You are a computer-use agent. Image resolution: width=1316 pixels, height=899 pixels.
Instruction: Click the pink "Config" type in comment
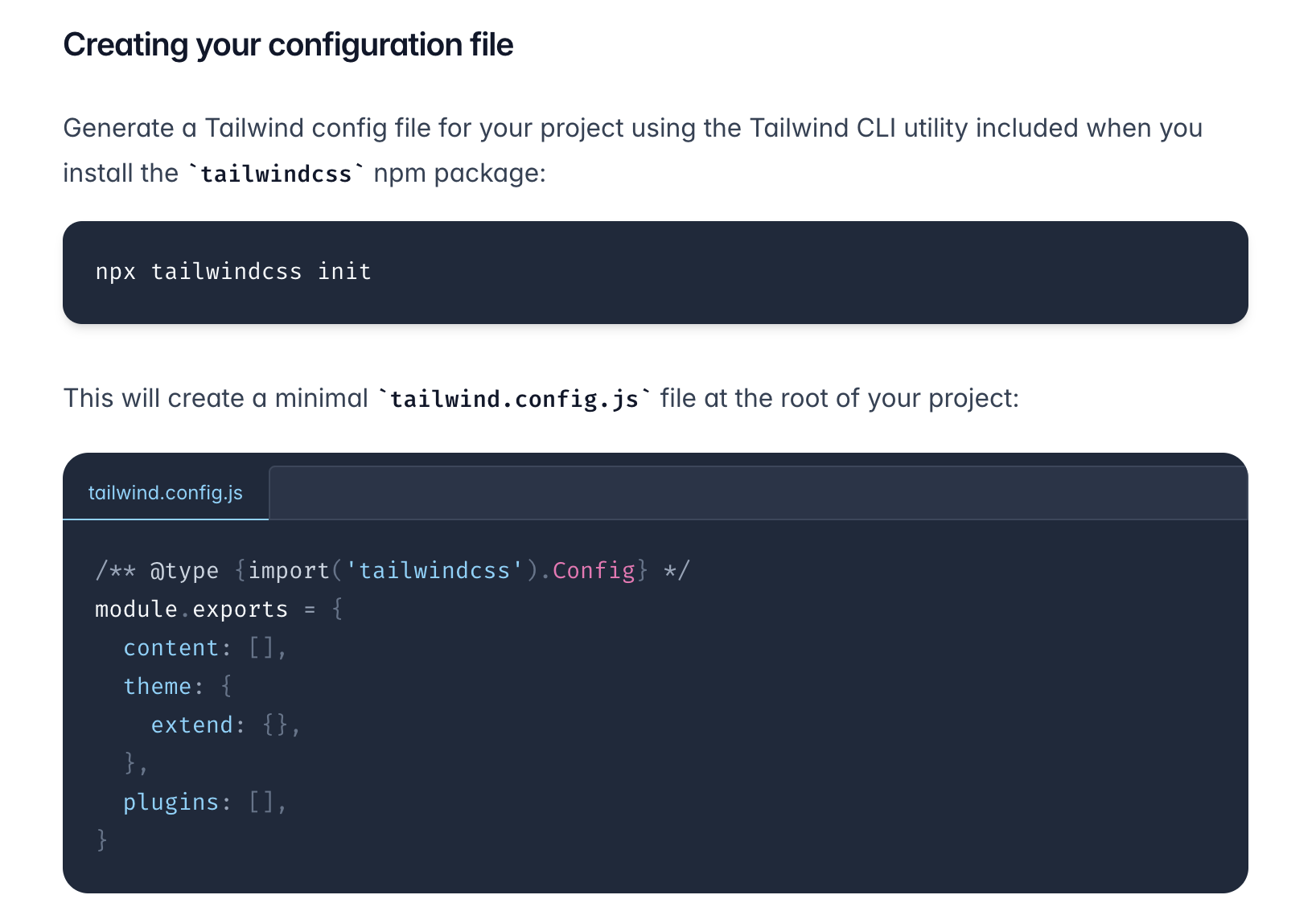tap(594, 571)
